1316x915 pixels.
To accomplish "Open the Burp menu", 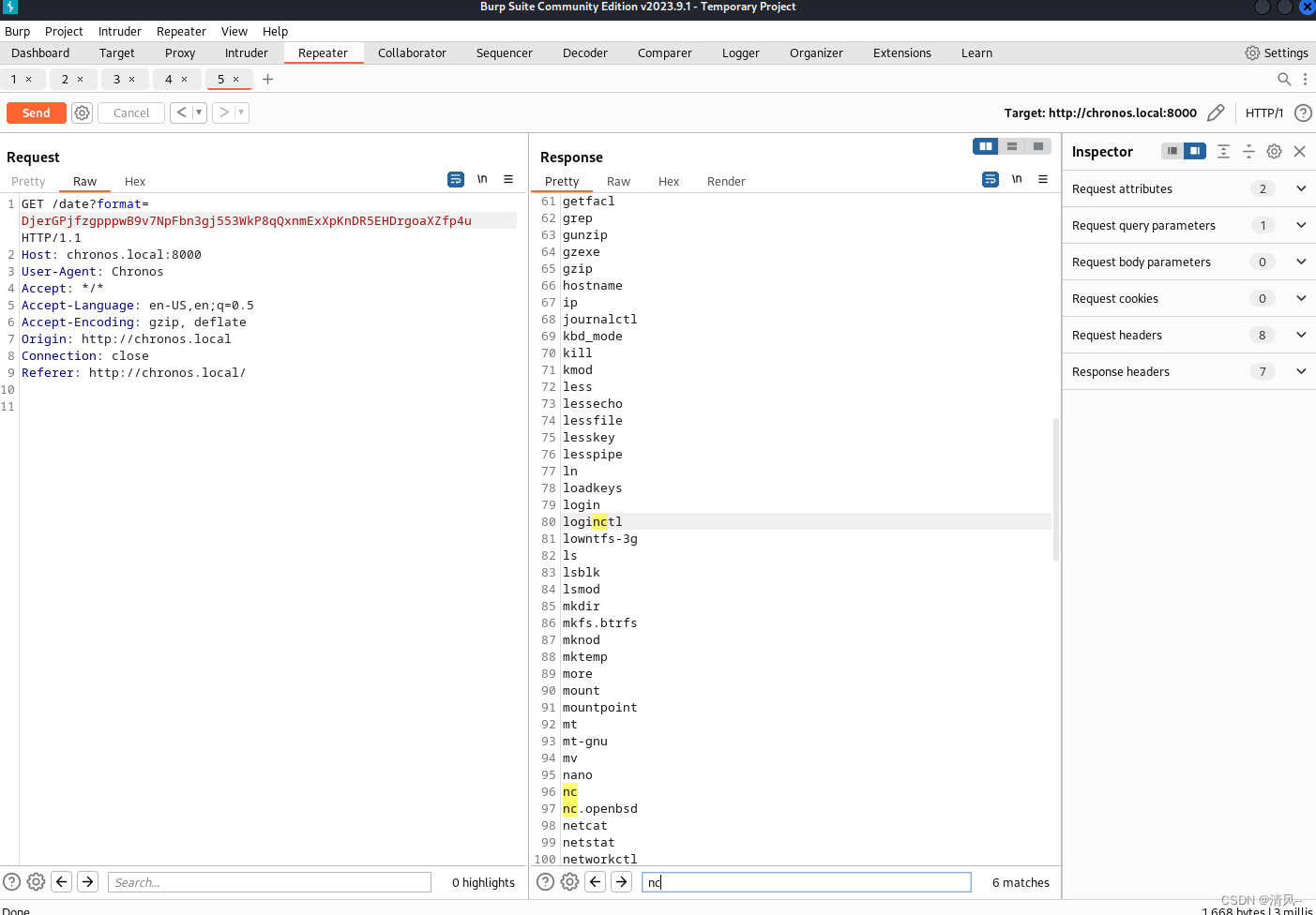I will (17, 31).
